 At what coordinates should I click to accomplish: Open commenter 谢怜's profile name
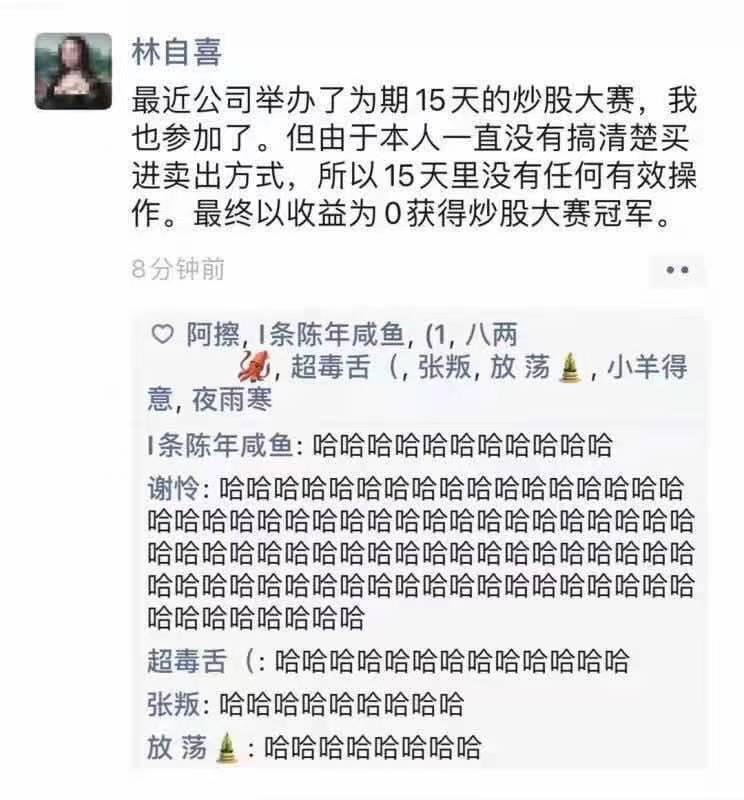click(173, 489)
